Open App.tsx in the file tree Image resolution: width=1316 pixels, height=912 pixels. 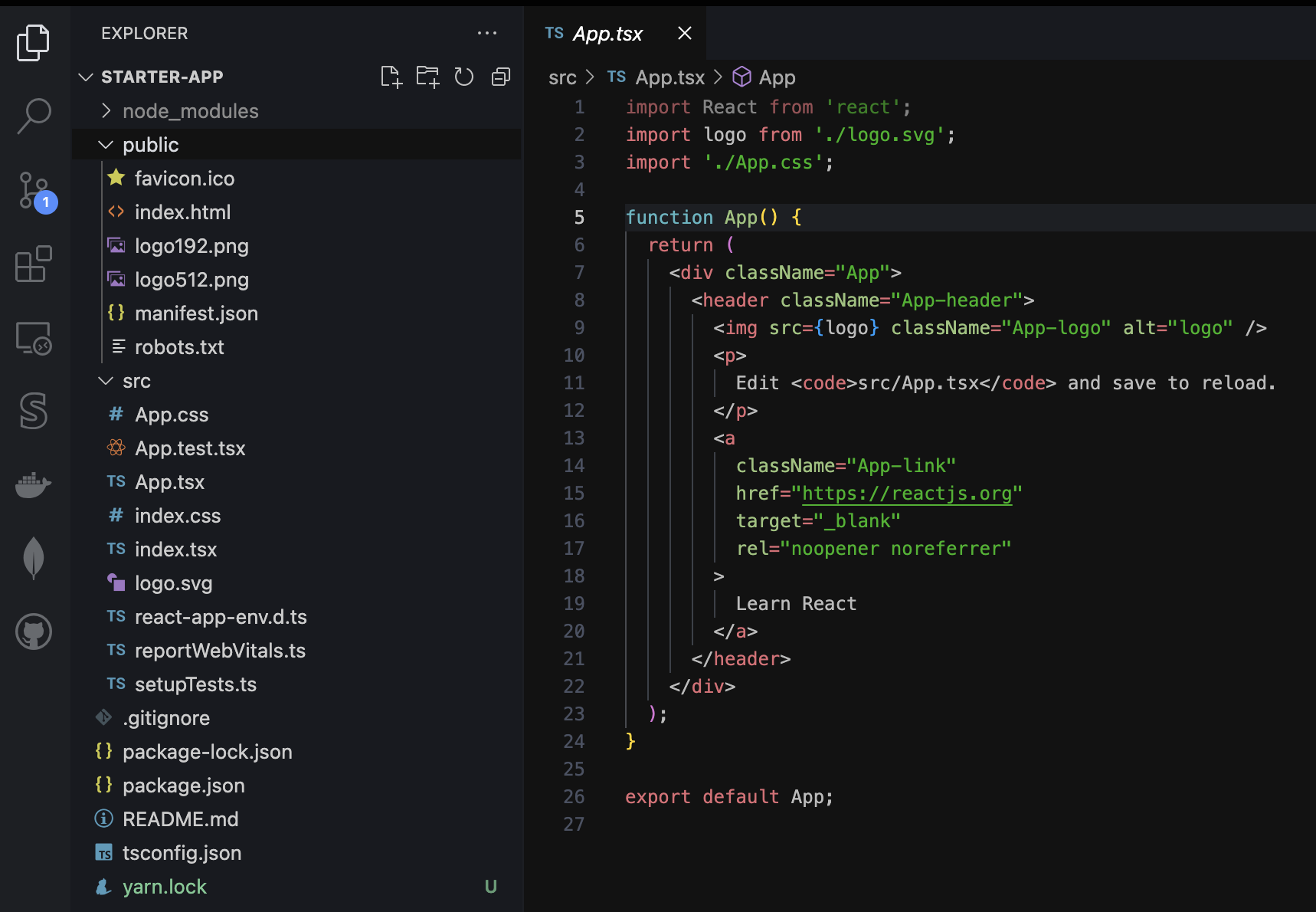(297, 482)
